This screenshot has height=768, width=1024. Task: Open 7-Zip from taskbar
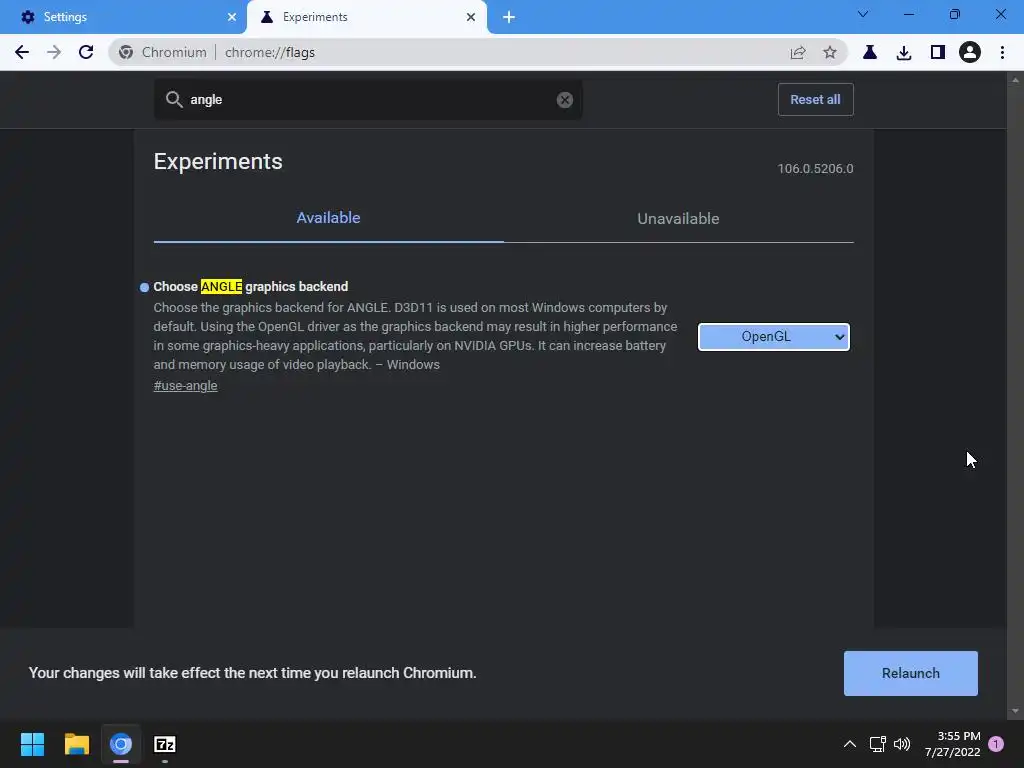pyautogui.click(x=165, y=744)
